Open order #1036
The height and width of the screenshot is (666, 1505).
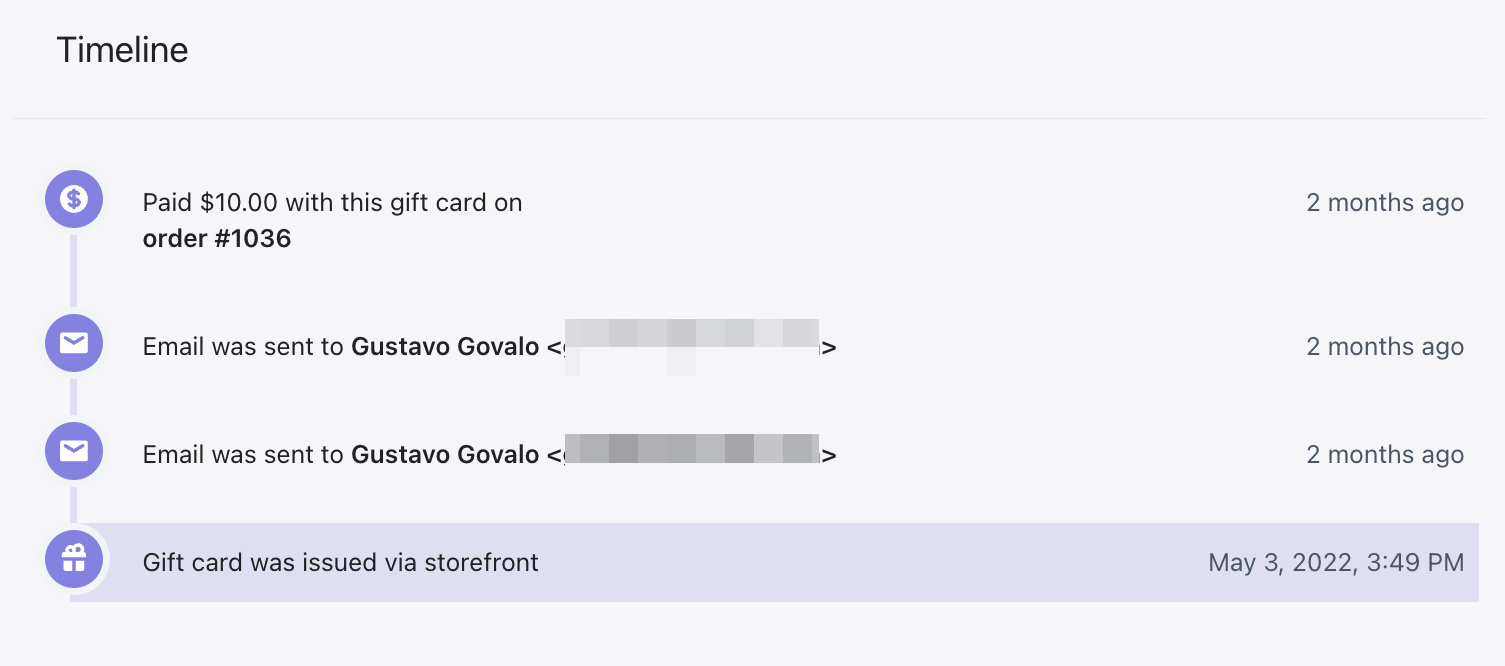pyautogui.click(x=217, y=239)
